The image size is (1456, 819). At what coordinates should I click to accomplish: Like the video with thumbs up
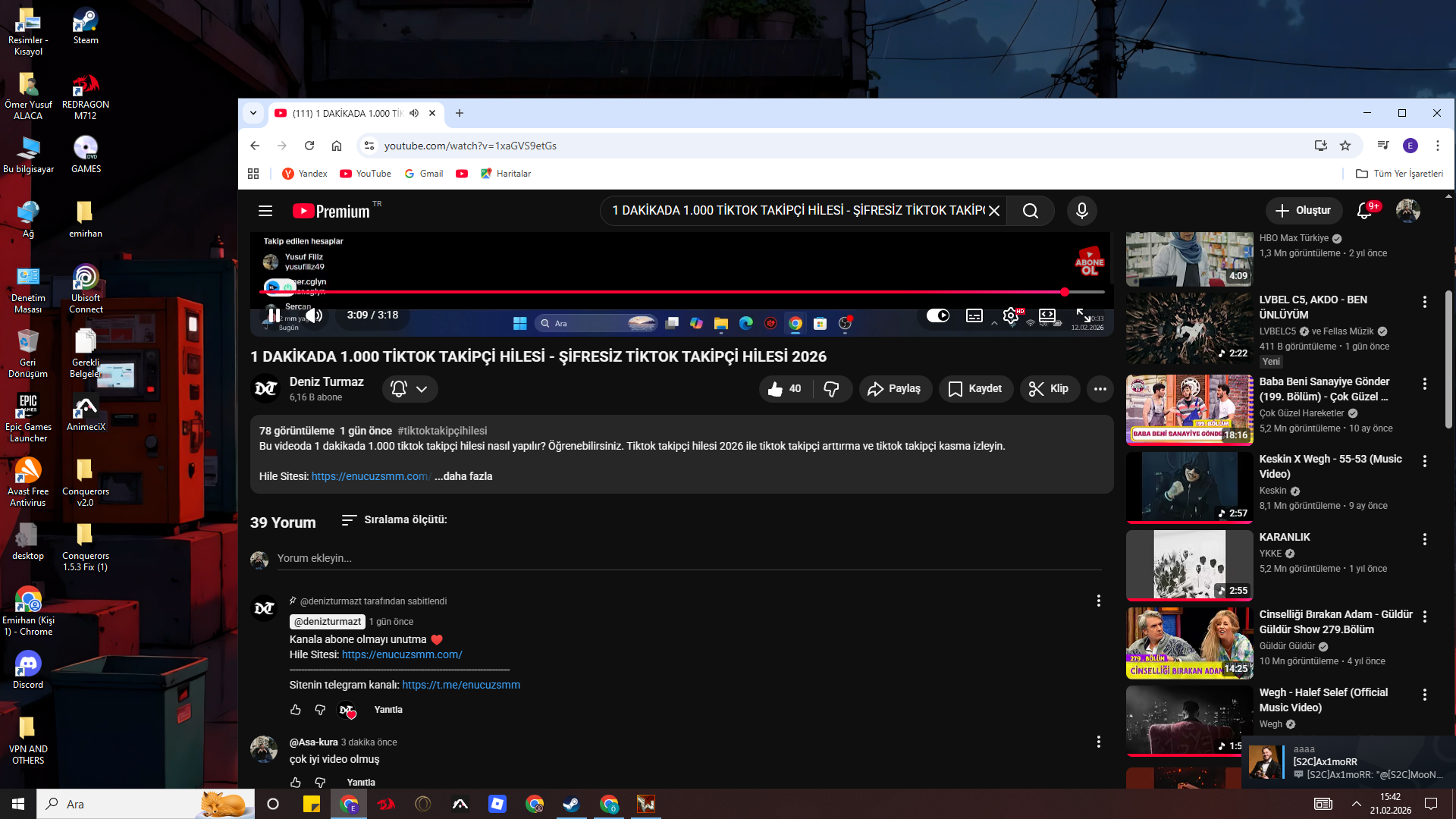pos(785,389)
